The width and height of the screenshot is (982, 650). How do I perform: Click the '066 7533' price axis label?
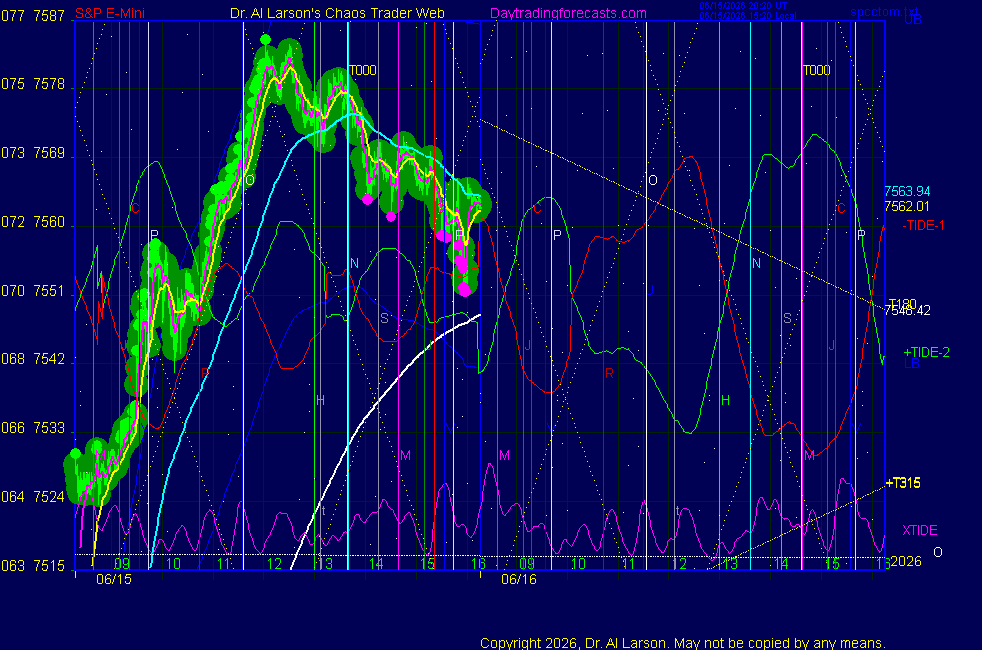pos(33,428)
